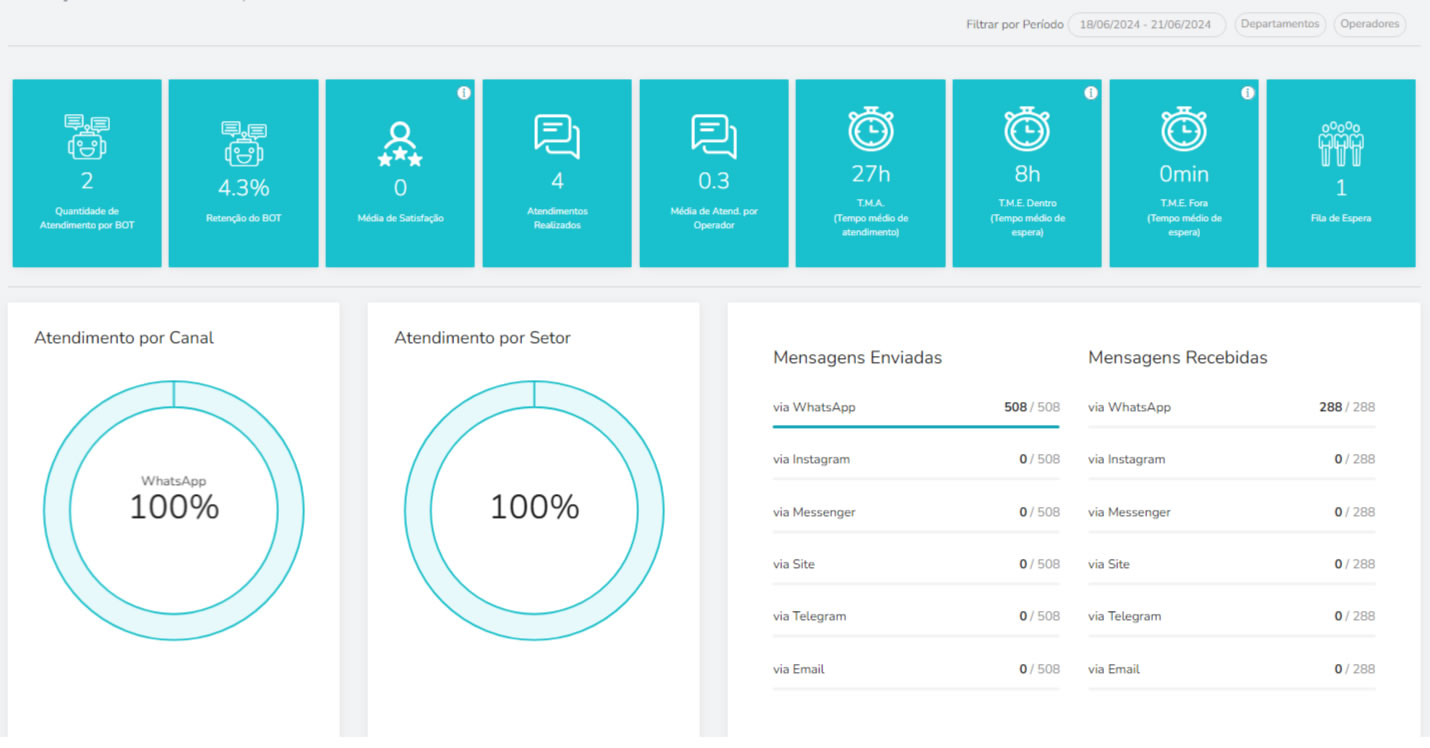Click the via WhatsApp progress bar in Mensagens Enviadas
This screenshot has width=1430, height=748.
click(915, 426)
